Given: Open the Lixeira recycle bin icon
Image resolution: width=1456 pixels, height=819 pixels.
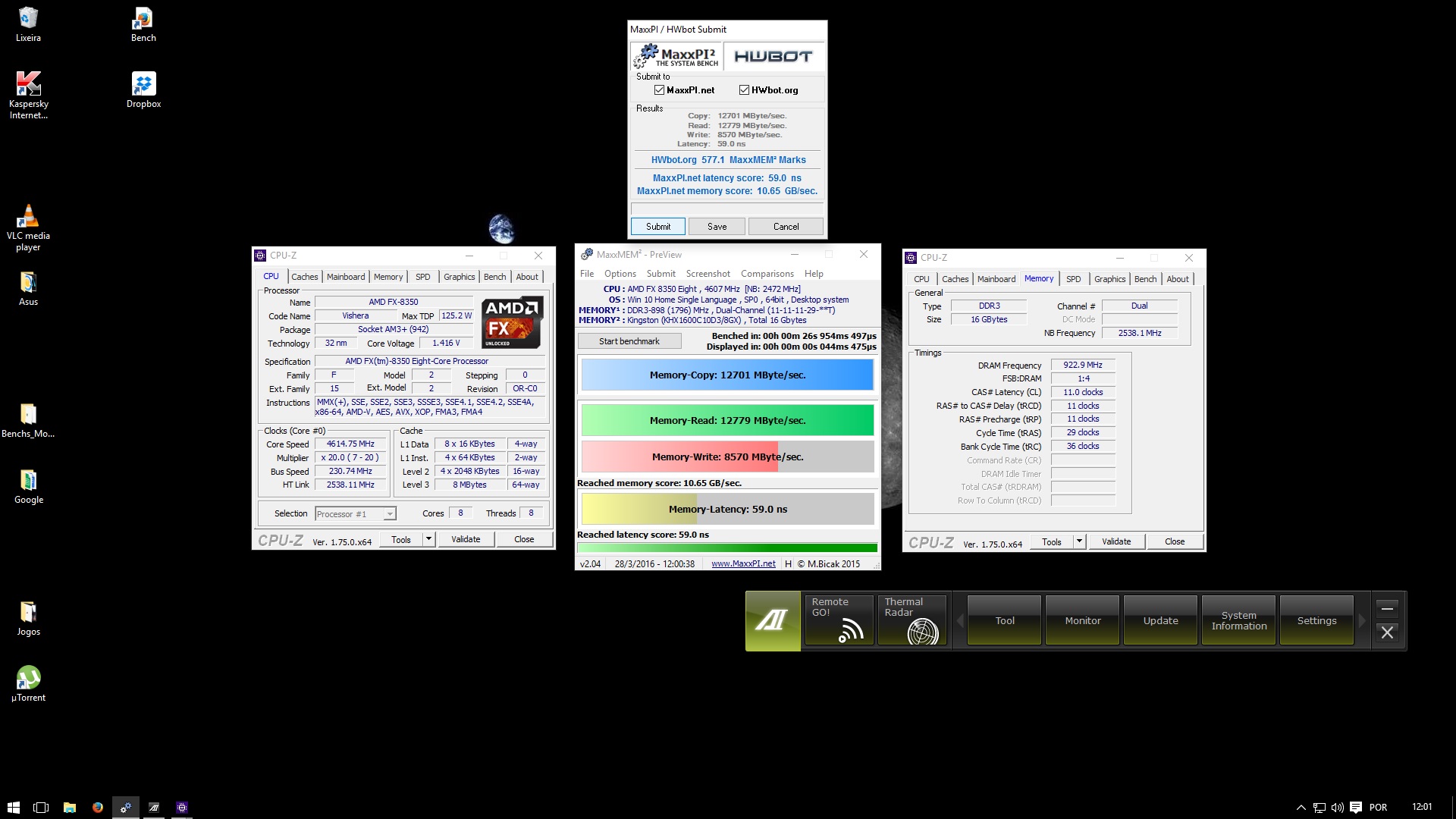Looking at the screenshot, I should tap(28, 24).
